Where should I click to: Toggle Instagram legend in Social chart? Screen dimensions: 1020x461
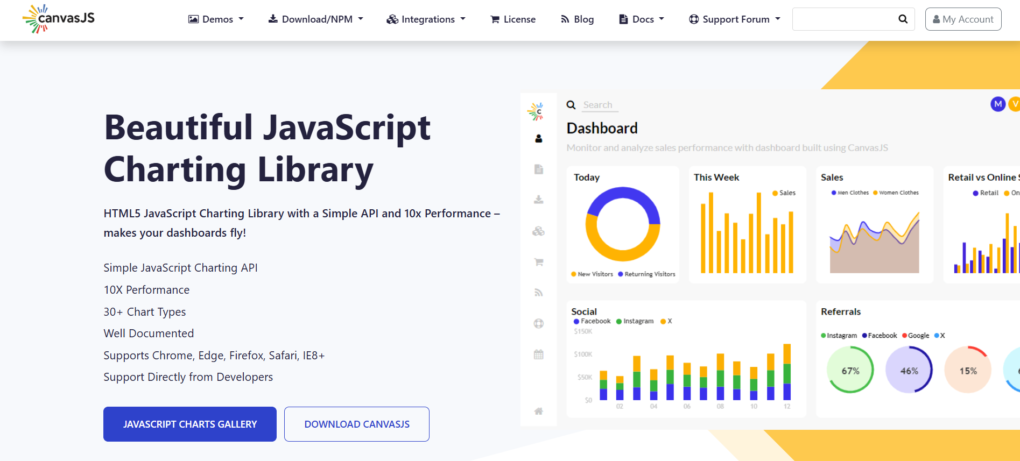tap(634, 321)
